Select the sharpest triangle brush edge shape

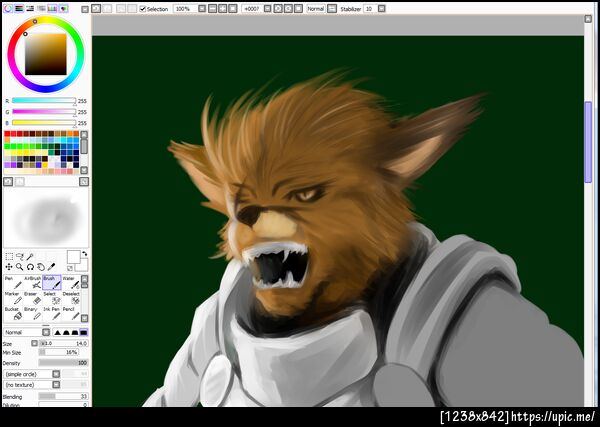pos(57,332)
